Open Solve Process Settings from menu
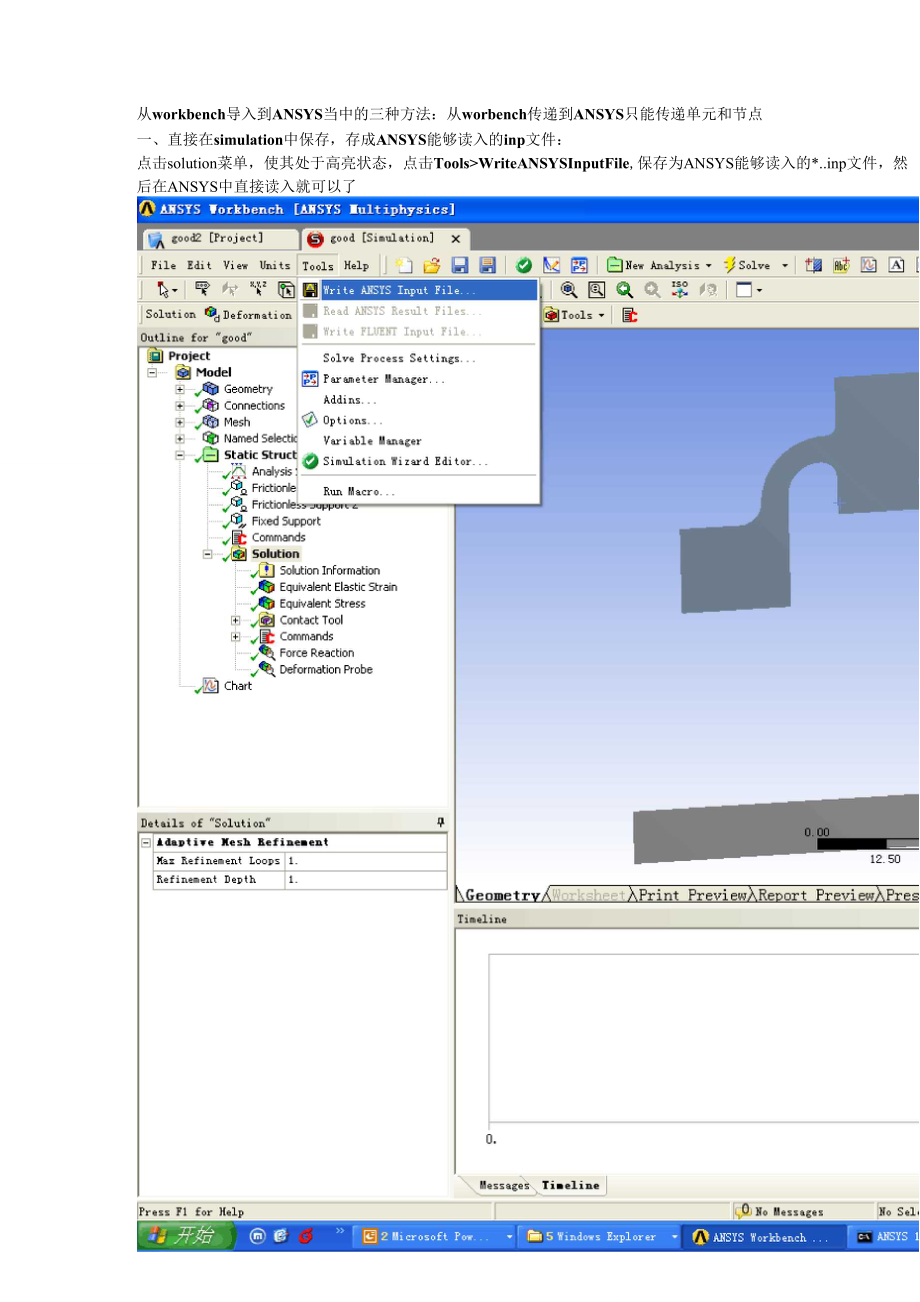Image resolution: width=920 pixels, height=1302 pixels. click(399, 358)
